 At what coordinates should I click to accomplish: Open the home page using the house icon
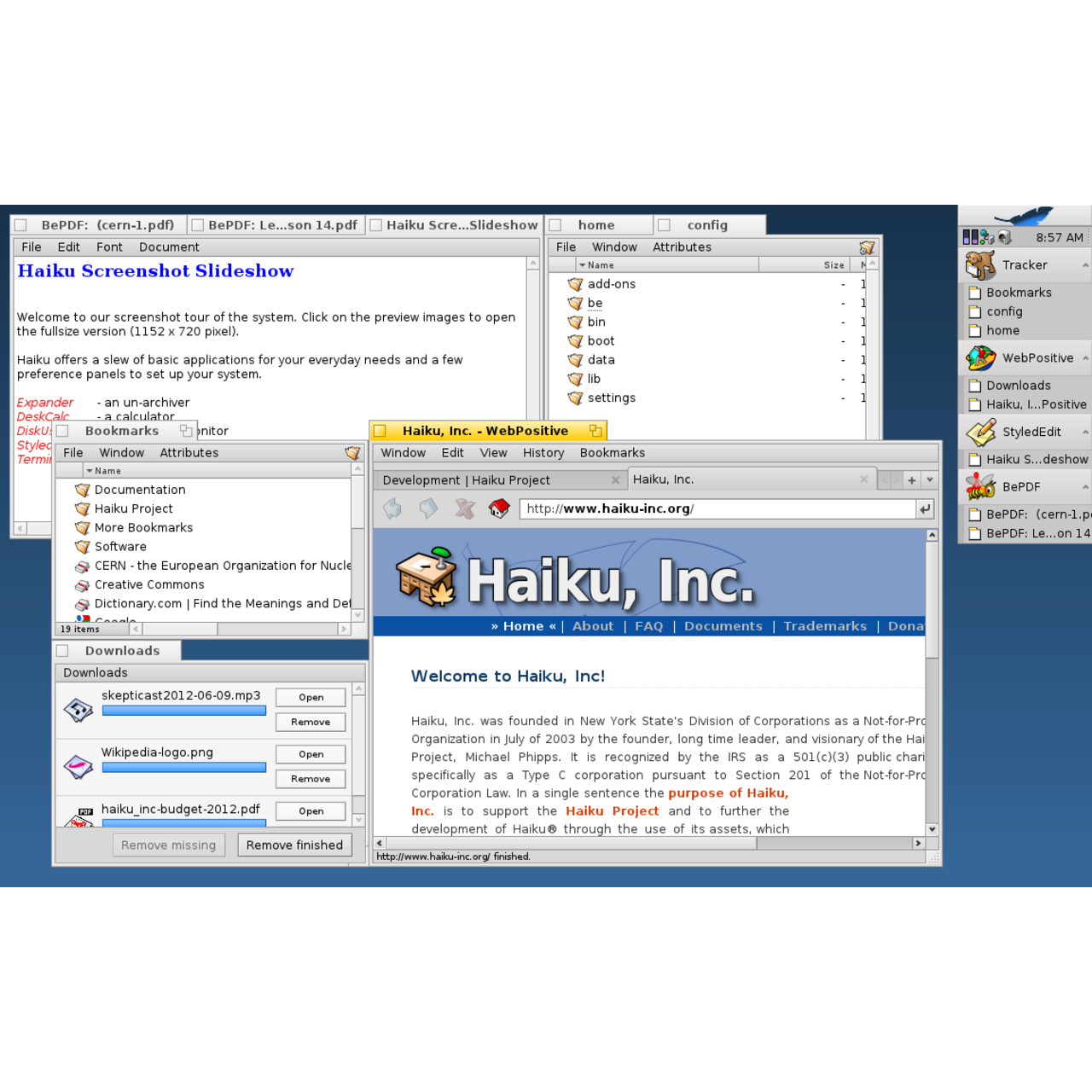coord(499,508)
